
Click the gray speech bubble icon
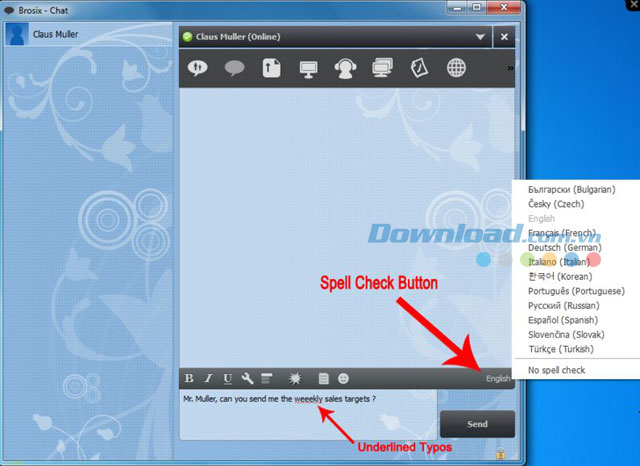click(235, 68)
